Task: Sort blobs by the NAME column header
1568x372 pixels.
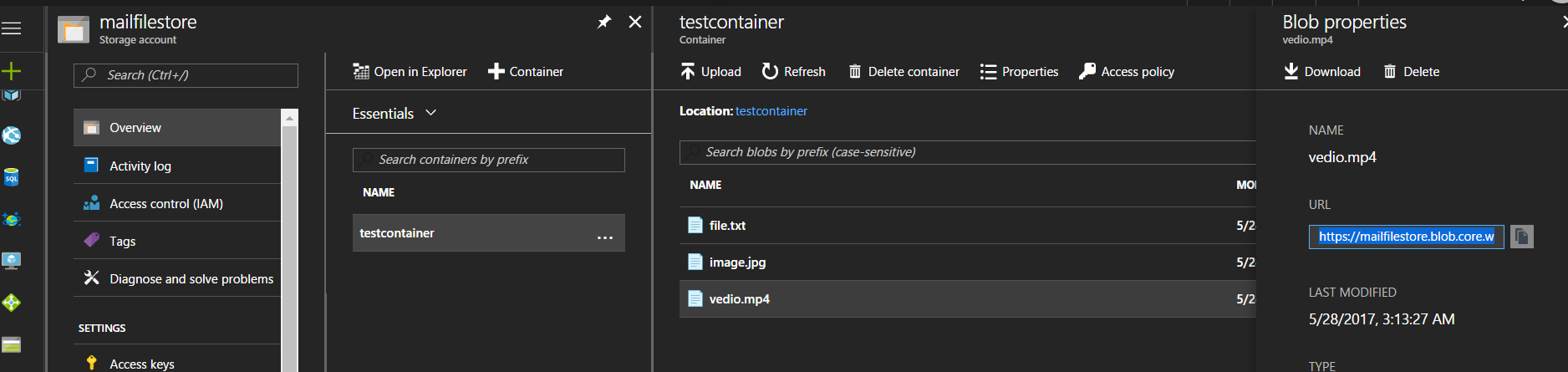Action: click(x=705, y=185)
